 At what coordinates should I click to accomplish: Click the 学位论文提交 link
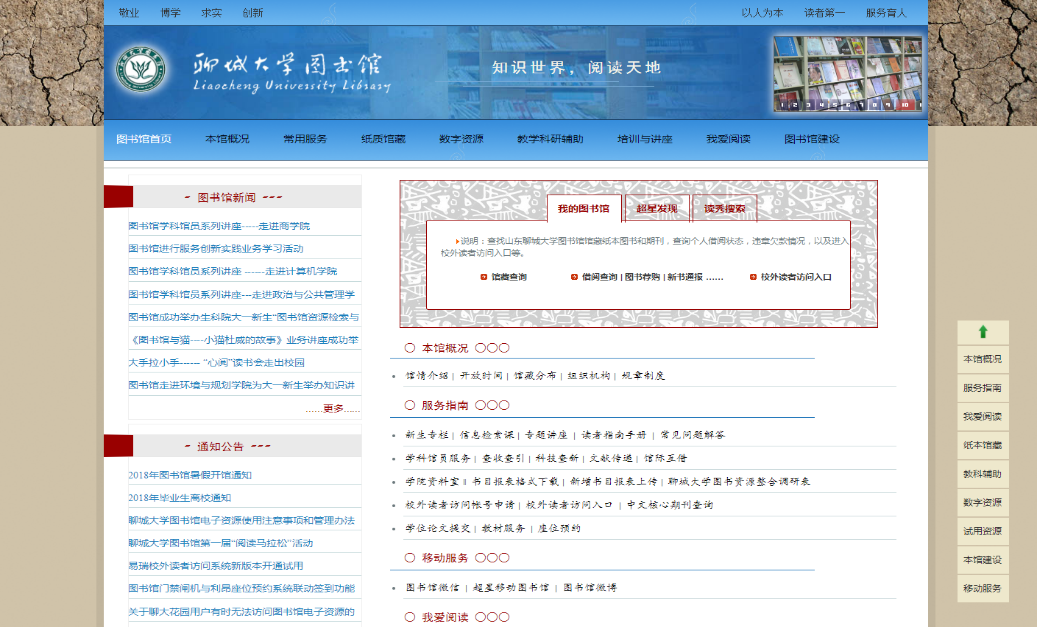point(438,528)
